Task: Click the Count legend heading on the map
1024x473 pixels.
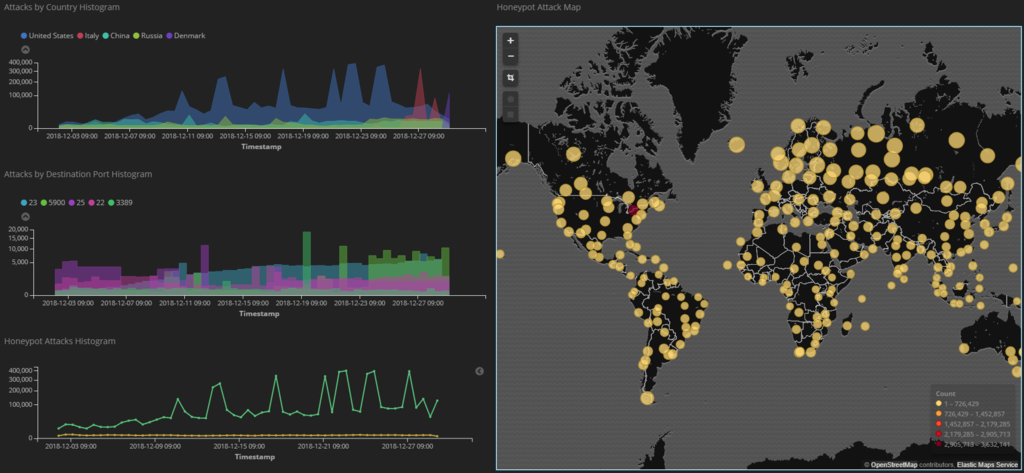Action: click(x=946, y=394)
